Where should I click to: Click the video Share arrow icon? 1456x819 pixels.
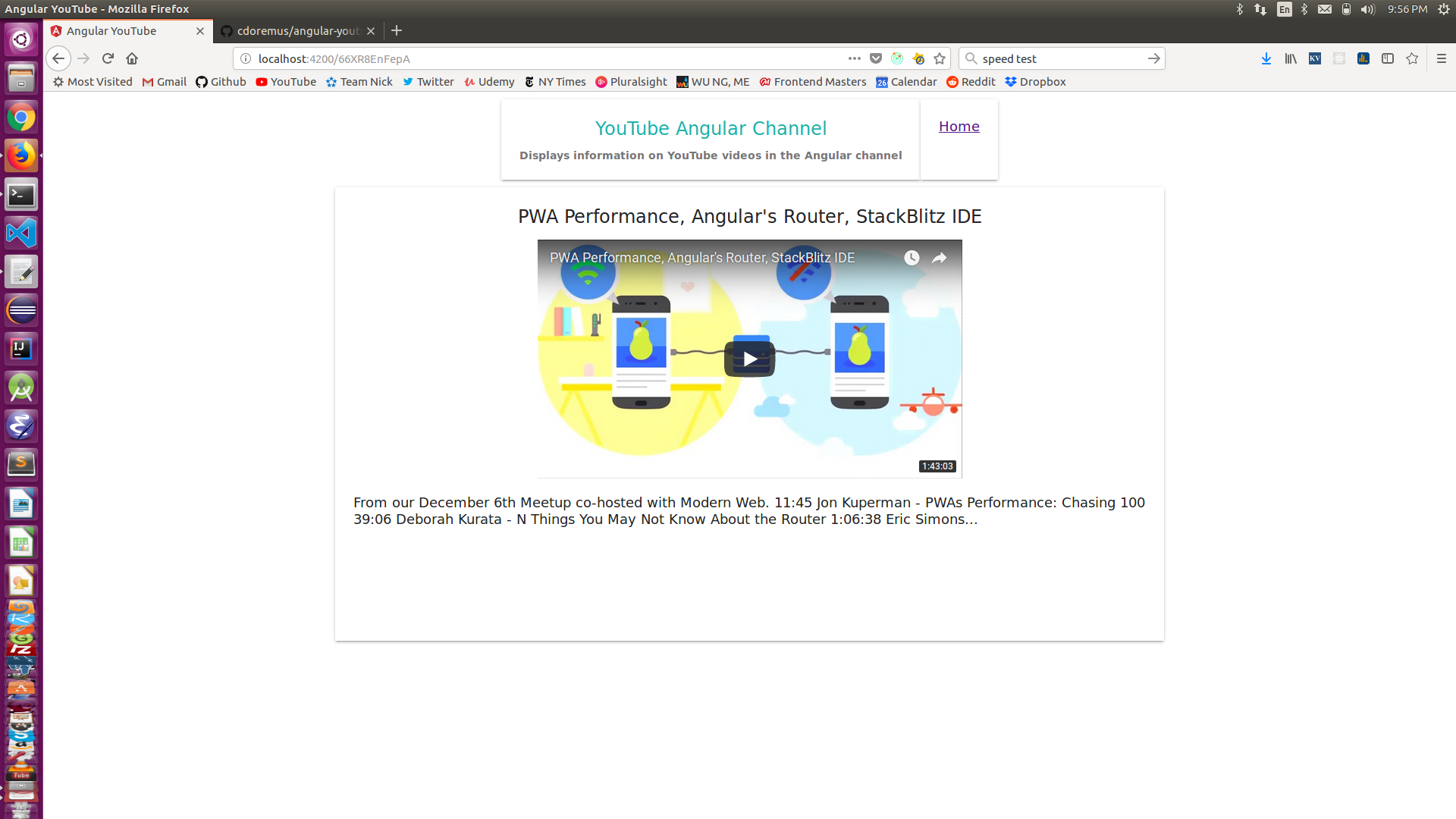tap(939, 258)
